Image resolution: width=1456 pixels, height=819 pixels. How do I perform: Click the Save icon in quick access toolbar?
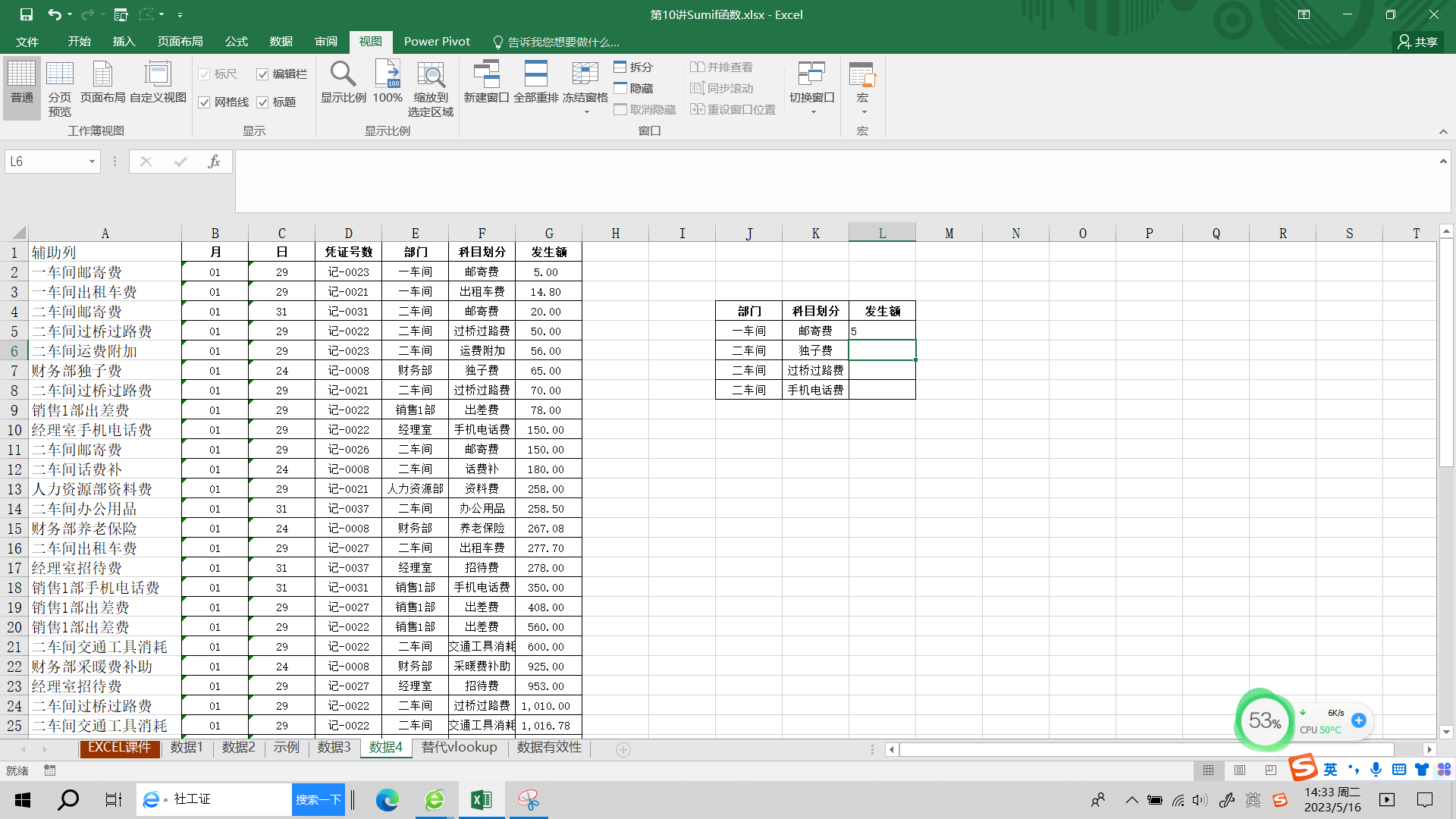(27, 14)
